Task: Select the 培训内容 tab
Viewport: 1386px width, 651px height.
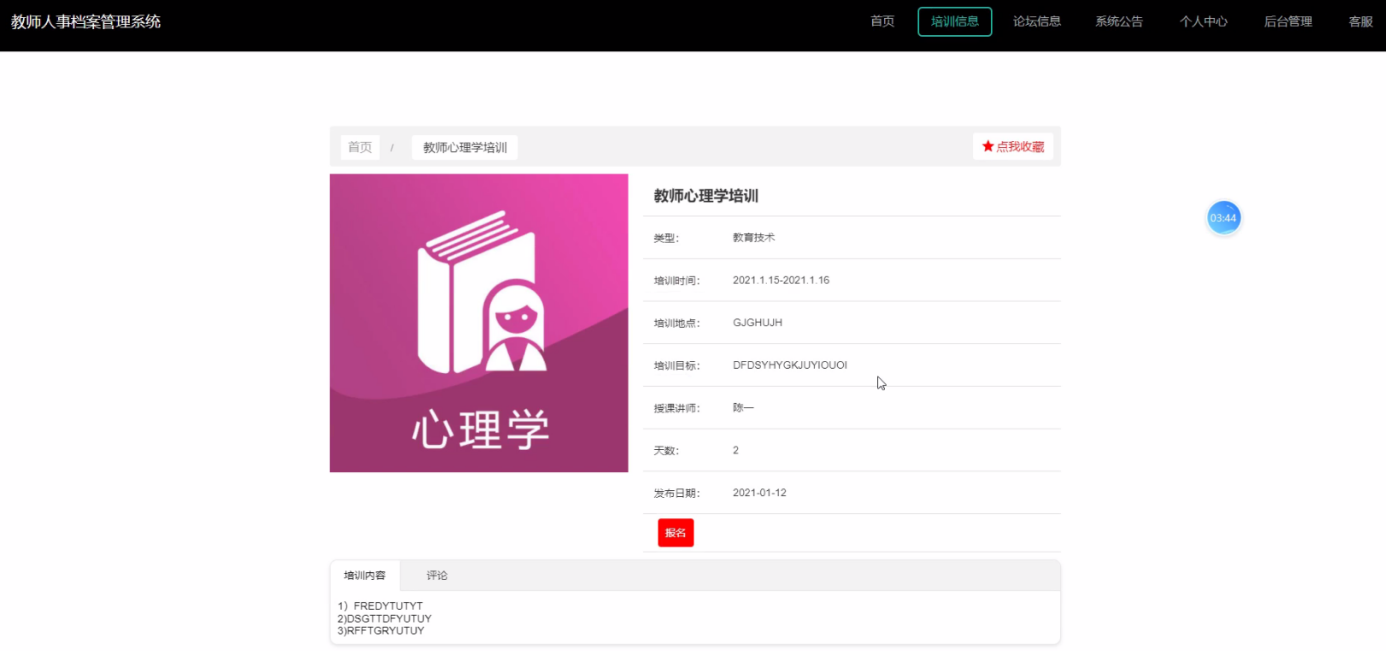Action: tap(365, 576)
